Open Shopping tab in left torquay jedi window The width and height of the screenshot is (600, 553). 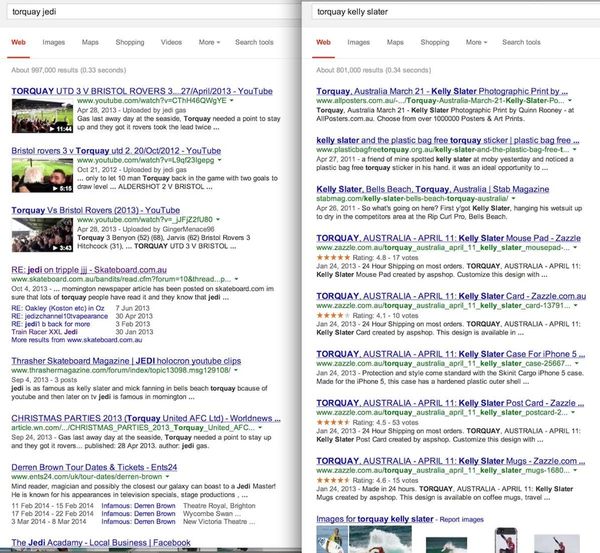click(130, 42)
